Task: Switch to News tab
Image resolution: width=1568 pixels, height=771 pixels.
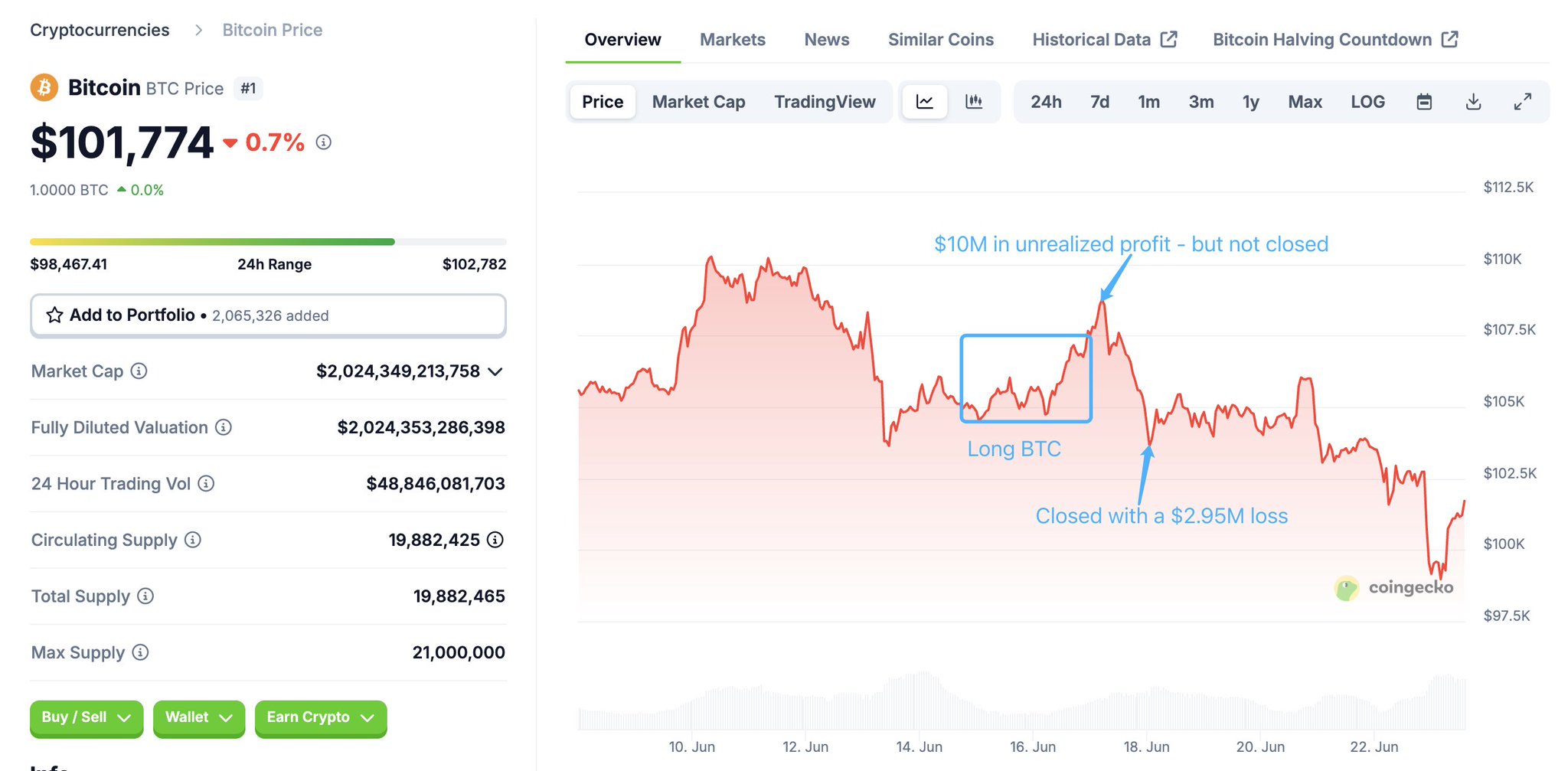Action: coord(827,40)
